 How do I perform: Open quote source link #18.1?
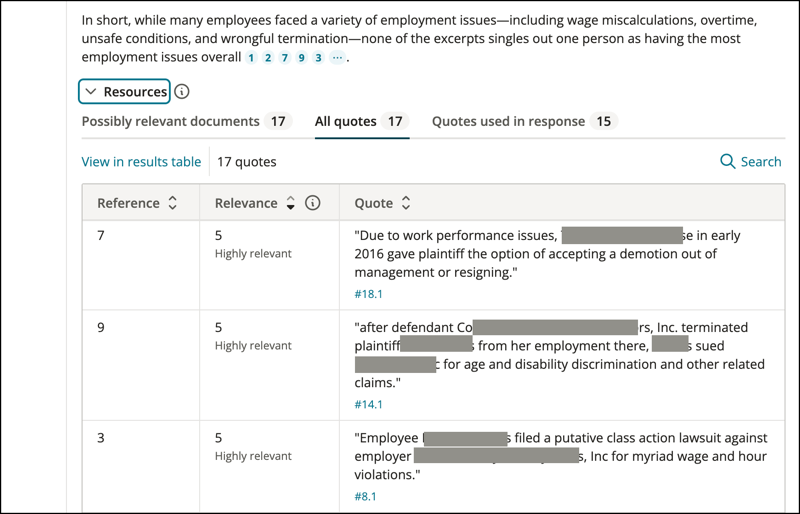pyautogui.click(x=368, y=294)
